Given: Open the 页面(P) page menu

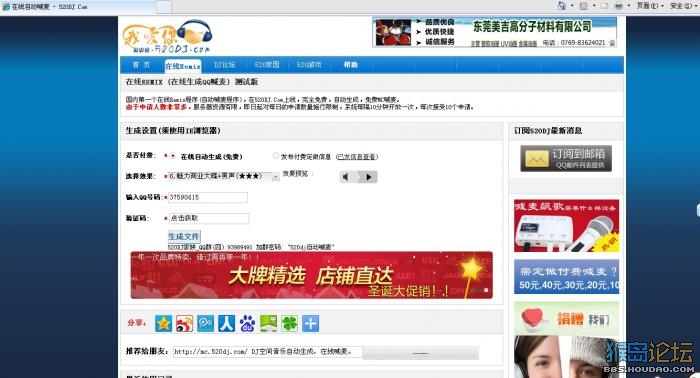Looking at the screenshot, I should pyautogui.click(x=650, y=6).
